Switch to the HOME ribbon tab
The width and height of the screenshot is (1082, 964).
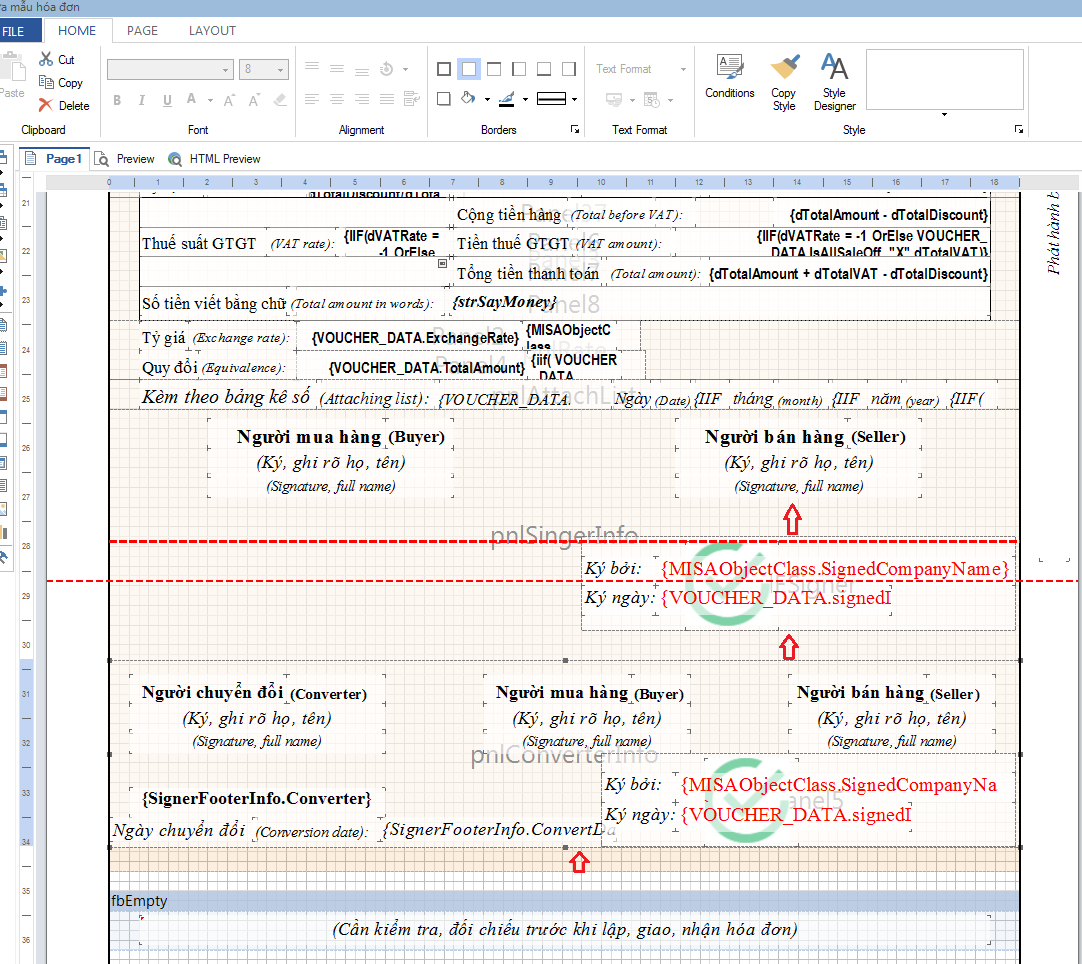(x=77, y=31)
